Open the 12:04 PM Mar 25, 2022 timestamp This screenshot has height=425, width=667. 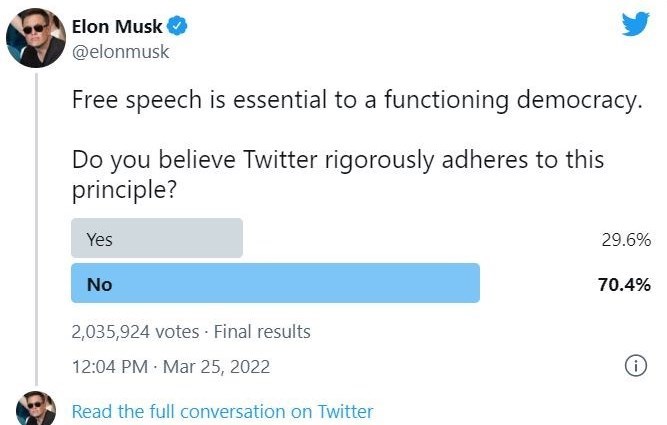click(x=170, y=367)
